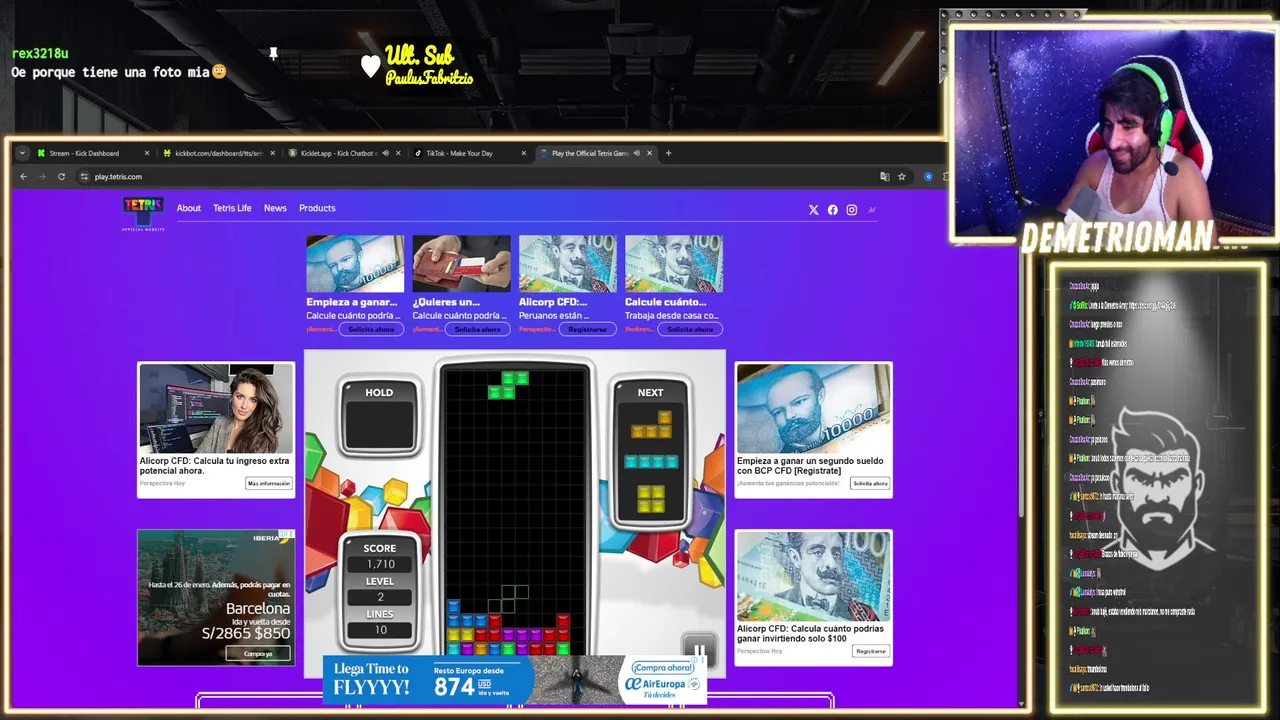Click Solicita ahora under Calcule cuánto ad
Image resolution: width=1280 pixels, height=720 pixels.
click(x=690, y=329)
